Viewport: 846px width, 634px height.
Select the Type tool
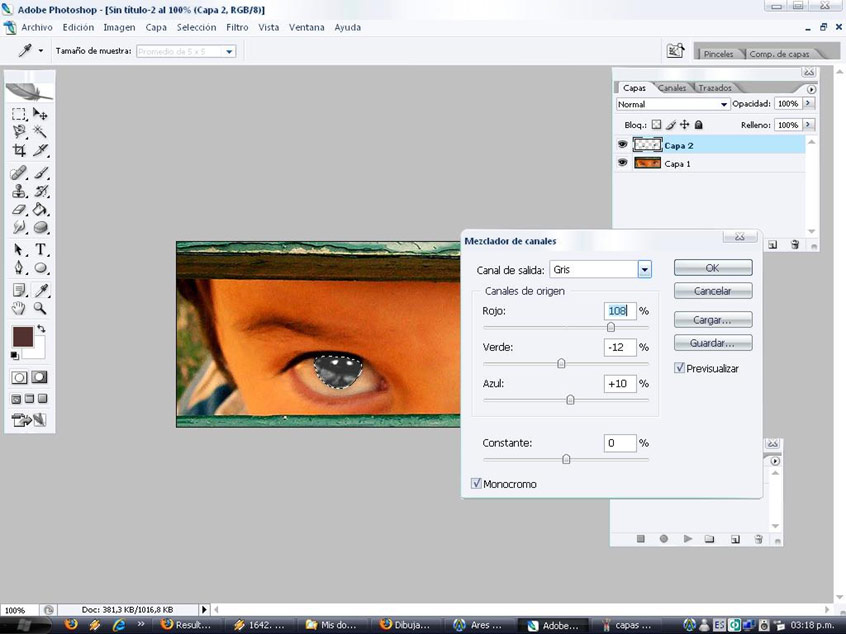coord(40,249)
